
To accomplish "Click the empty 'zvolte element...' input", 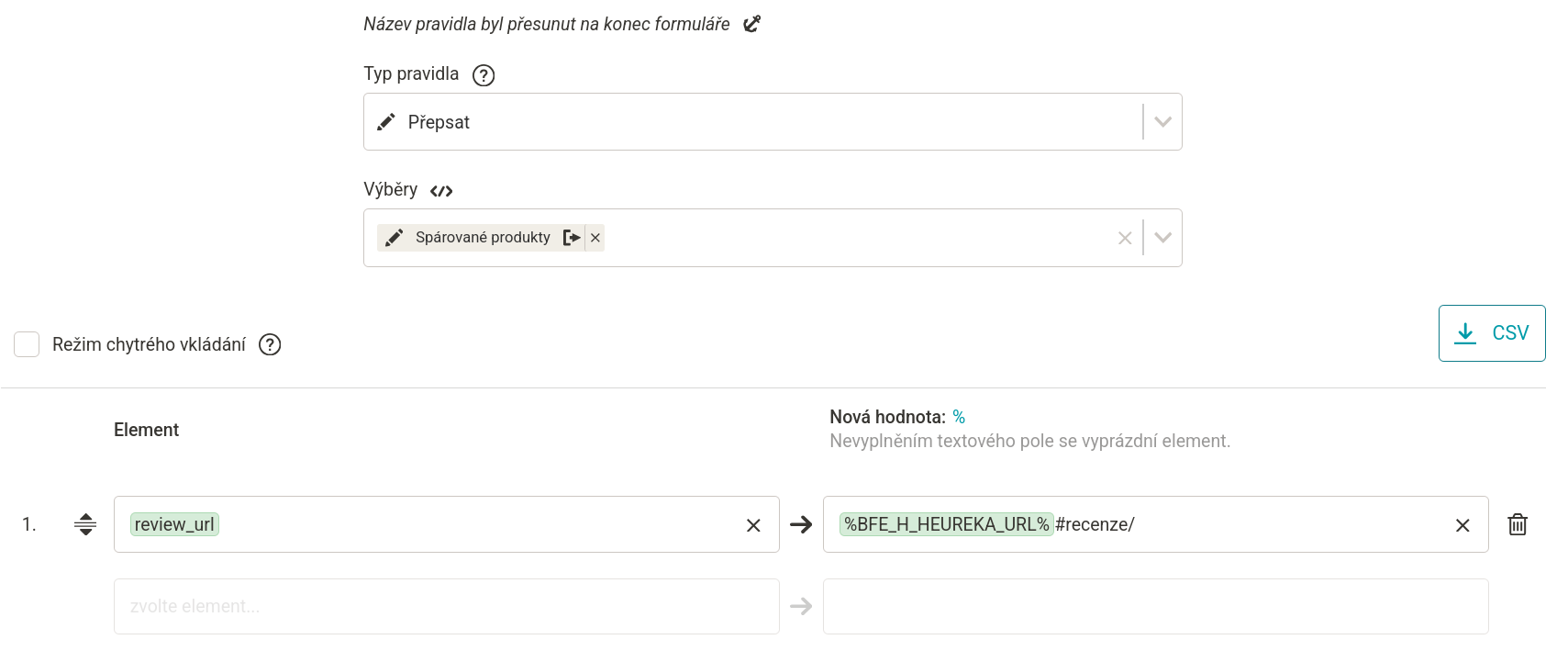I will click(446, 606).
